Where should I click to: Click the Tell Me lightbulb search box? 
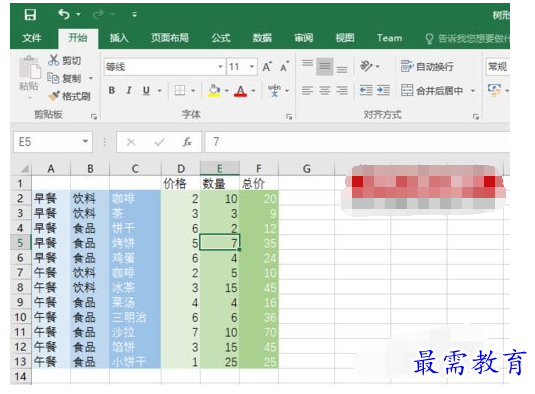tap(467, 38)
